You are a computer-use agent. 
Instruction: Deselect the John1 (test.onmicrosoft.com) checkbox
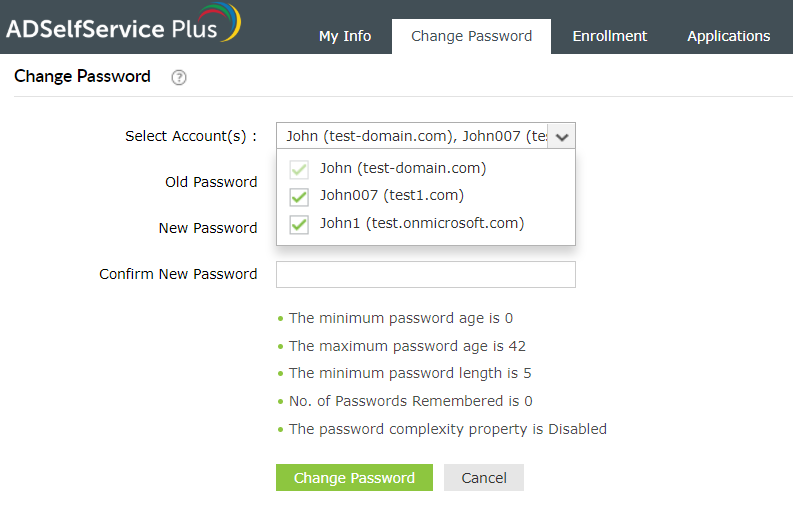[299, 224]
